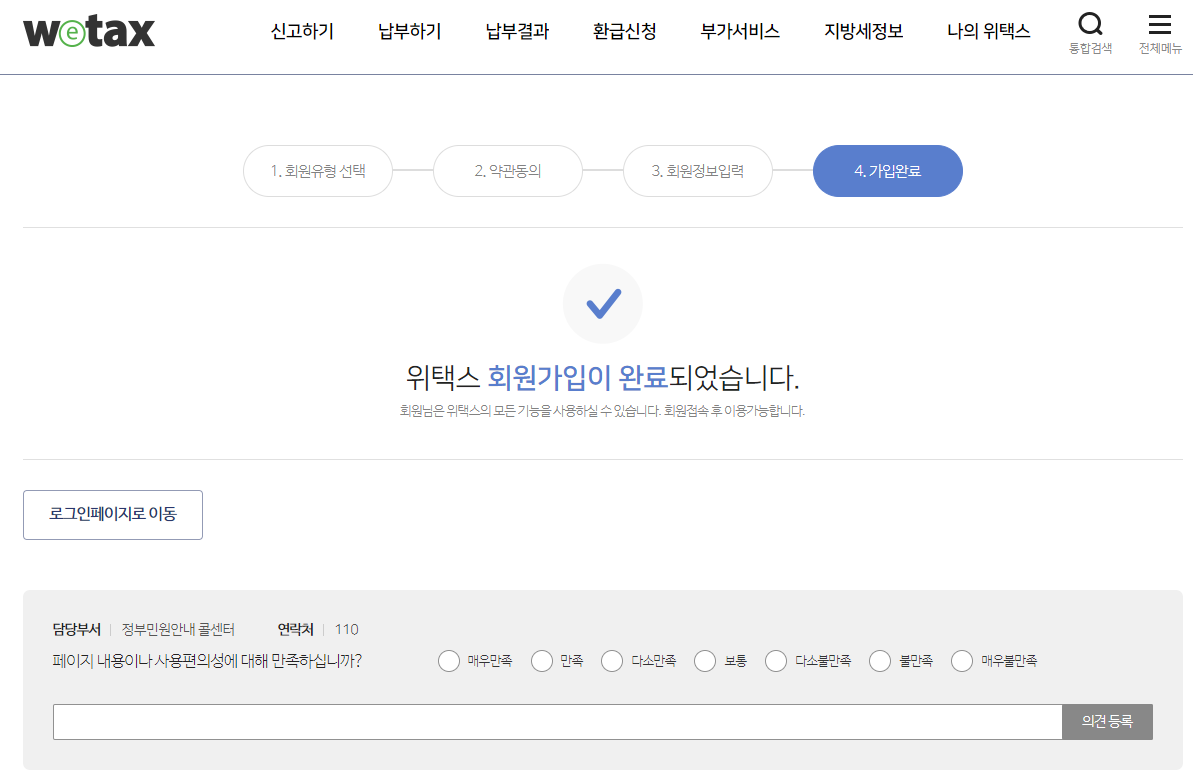Open the 신고하기 menu
The height and width of the screenshot is (779, 1193).
tap(302, 32)
